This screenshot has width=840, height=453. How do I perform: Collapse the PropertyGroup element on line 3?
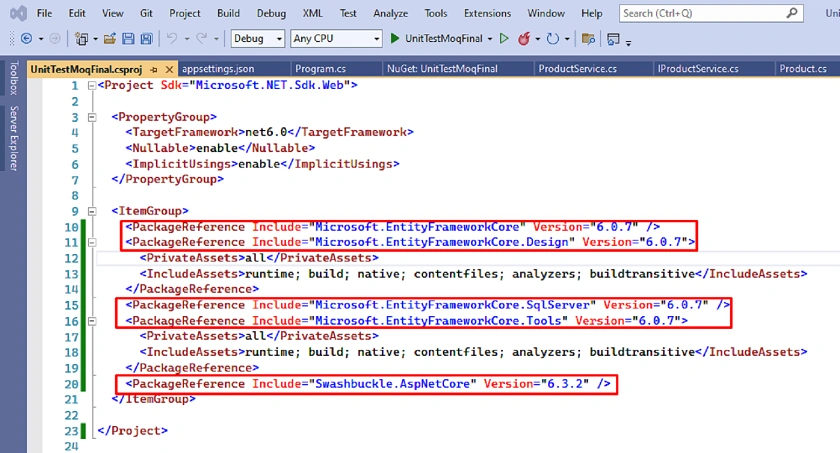92,117
